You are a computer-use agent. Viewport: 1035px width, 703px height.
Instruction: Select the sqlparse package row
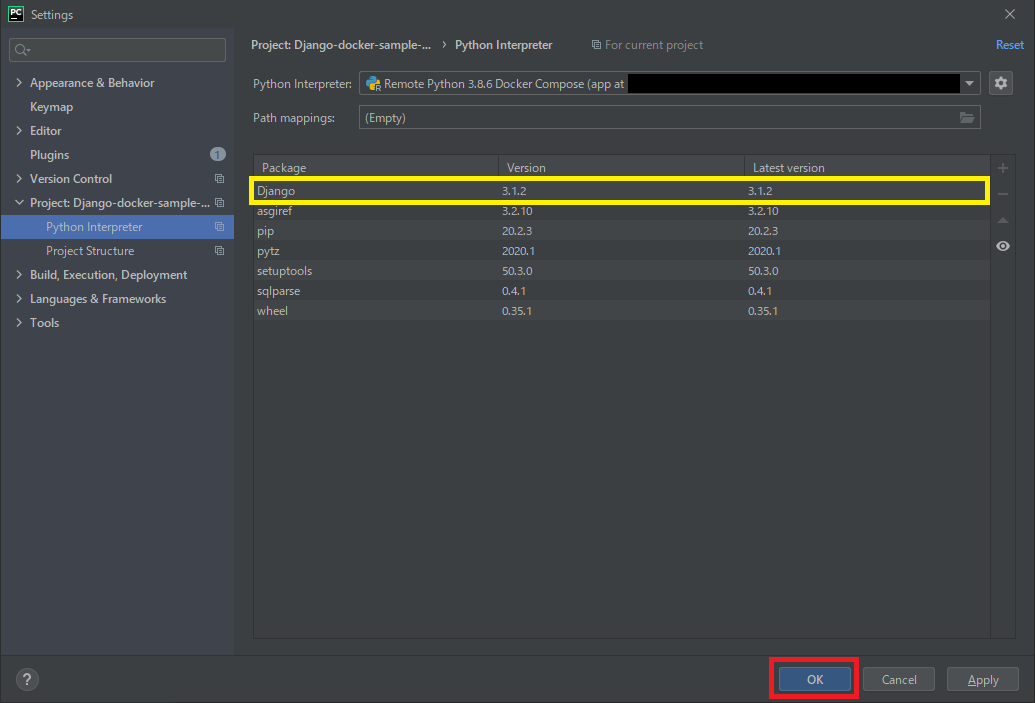point(621,291)
